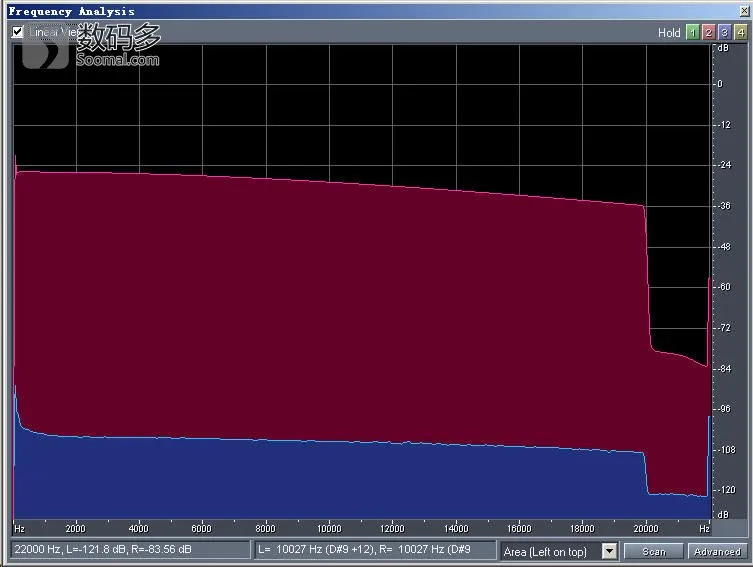Viewport: 753px width, 567px height.
Task: Click the 20000 label on frequency axis
Action: 645,529
